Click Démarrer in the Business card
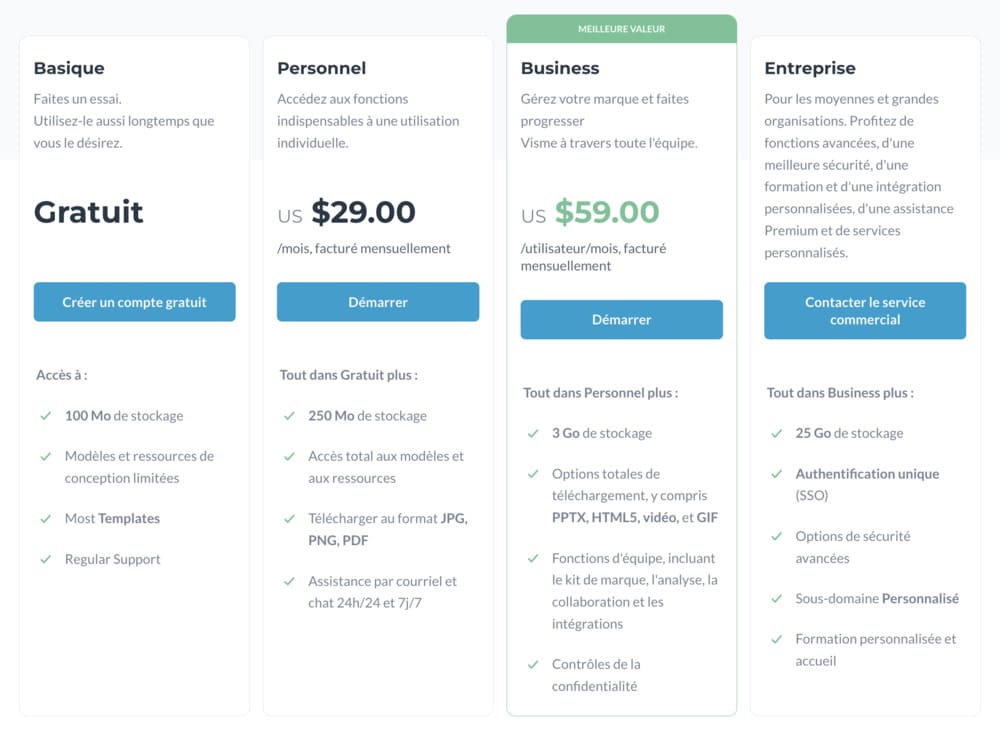The height and width of the screenshot is (735, 1000). [621, 319]
